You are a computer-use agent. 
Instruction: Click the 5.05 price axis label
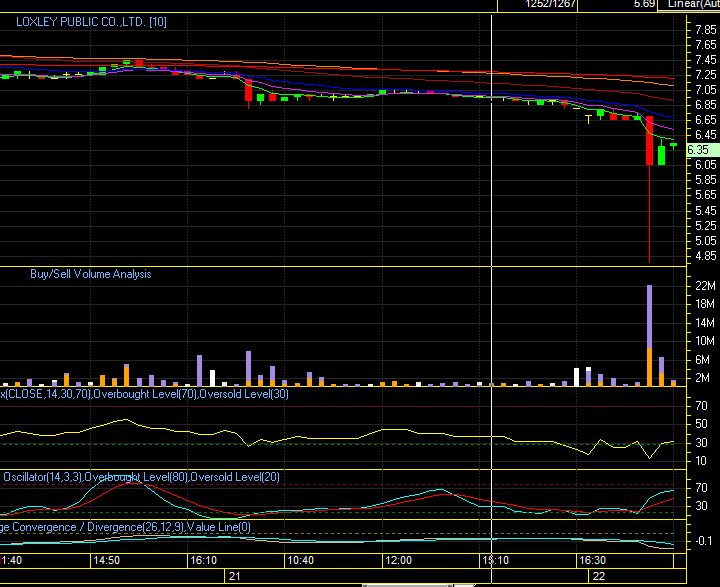click(706, 241)
